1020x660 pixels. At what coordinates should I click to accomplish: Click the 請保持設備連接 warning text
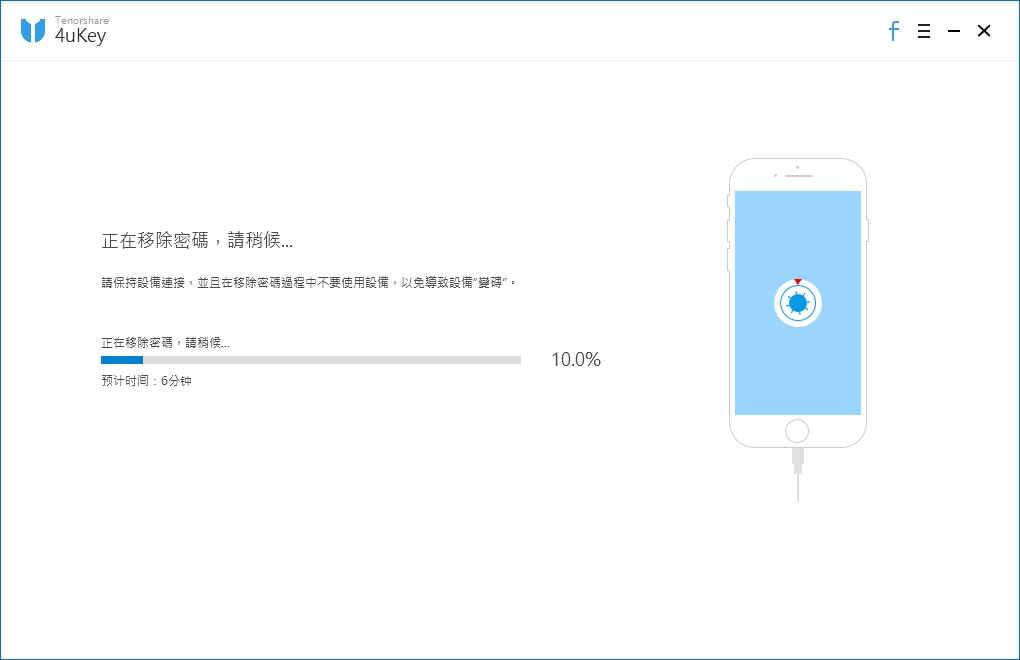(309, 282)
